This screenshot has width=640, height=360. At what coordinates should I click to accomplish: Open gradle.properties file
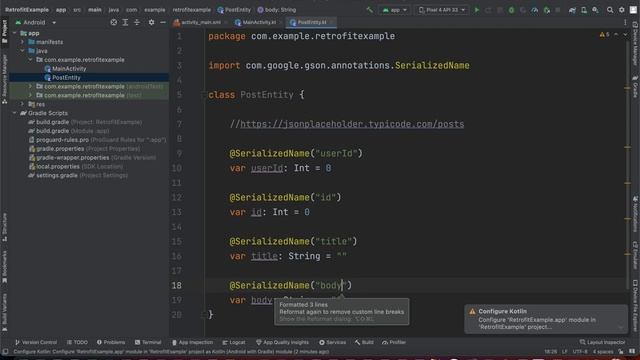pyautogui.click(x=84, y=149)
